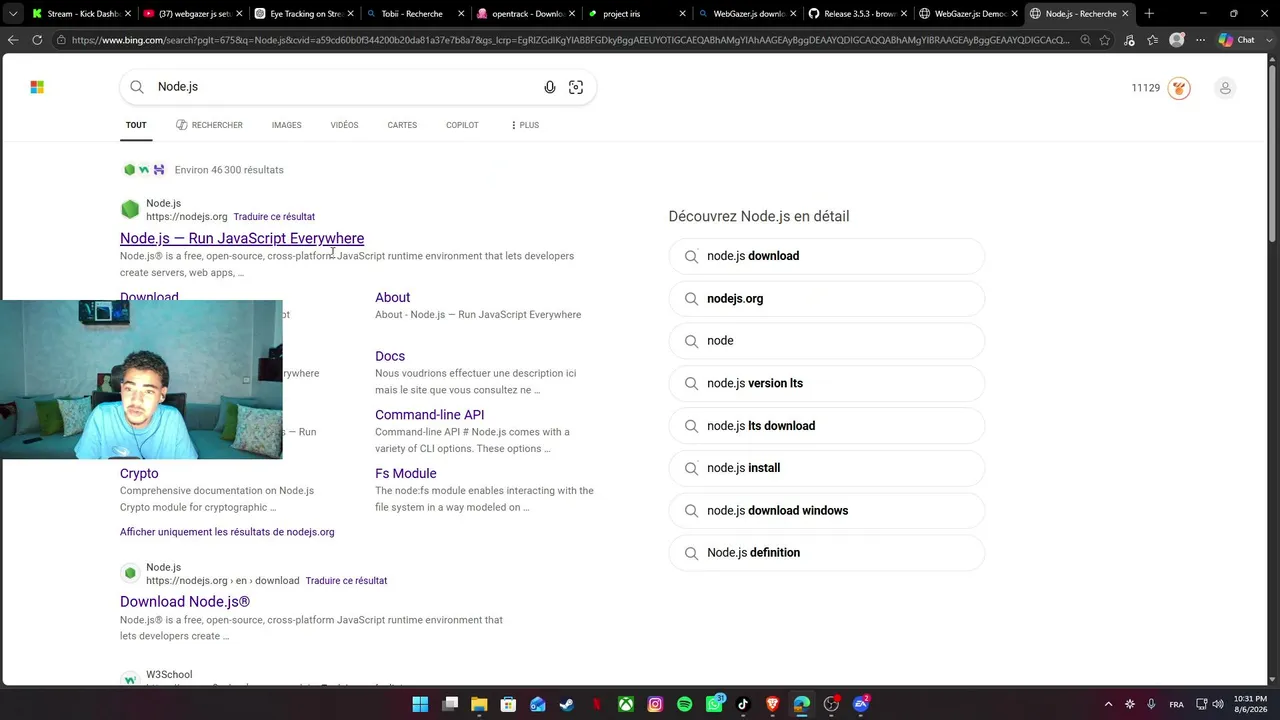
Task: Open TikTok from the taskbar
Action: pyautogui.click(x=743, y=704)
